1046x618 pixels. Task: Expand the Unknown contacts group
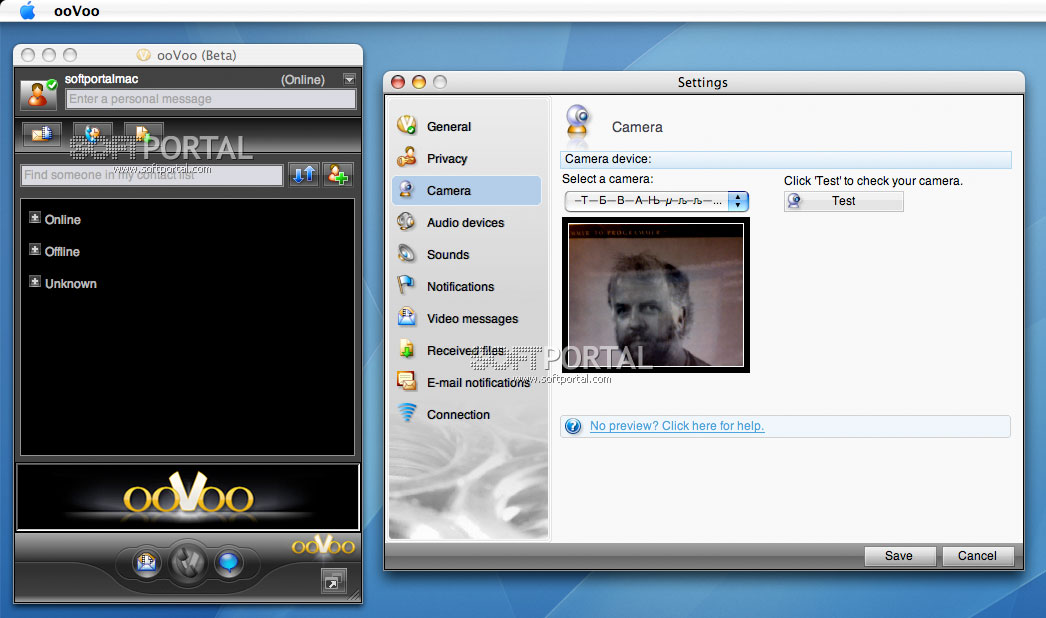point(35,282)
